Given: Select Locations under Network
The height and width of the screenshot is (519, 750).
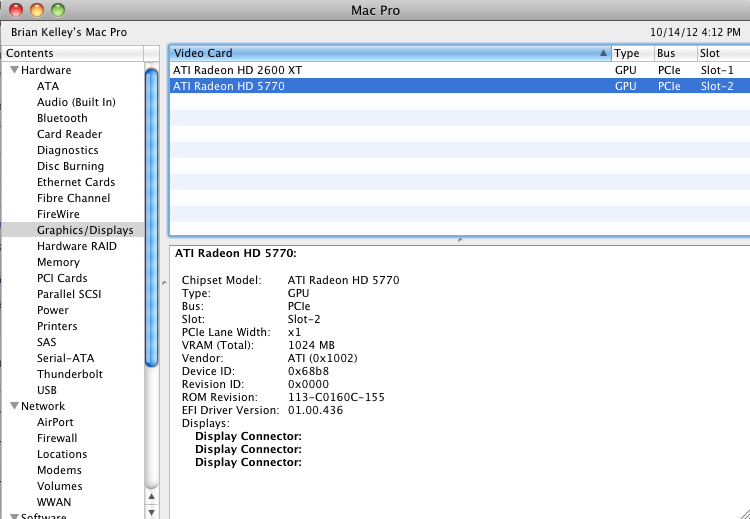Looking at the screenshot, I should (x=62, y=454).
